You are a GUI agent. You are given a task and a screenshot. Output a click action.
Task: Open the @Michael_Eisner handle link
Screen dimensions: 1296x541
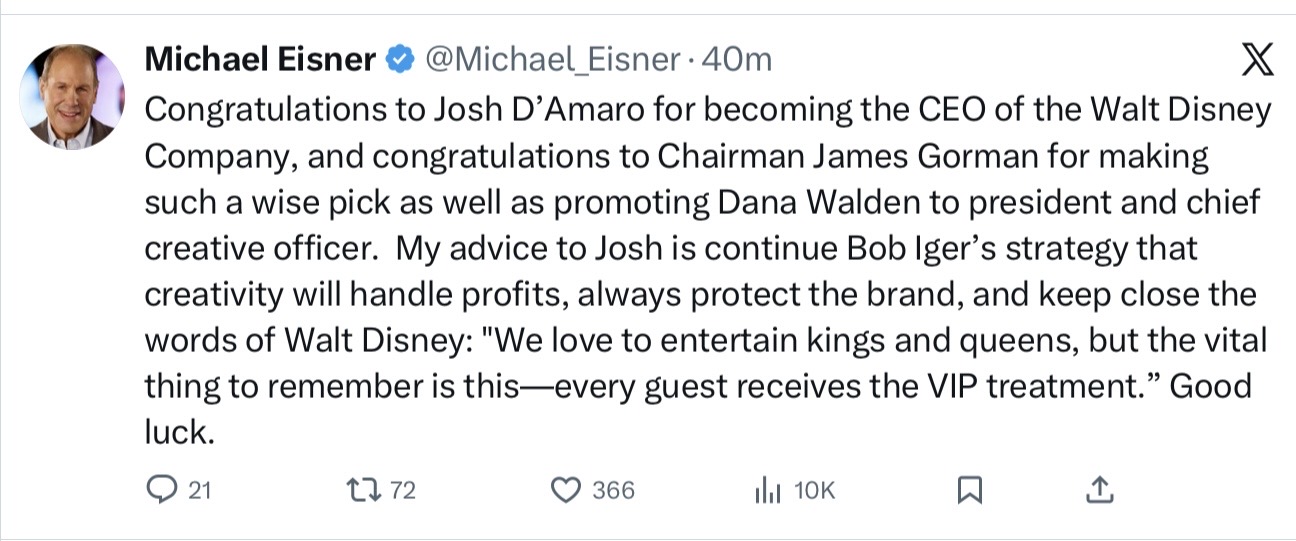pos(553,60)
